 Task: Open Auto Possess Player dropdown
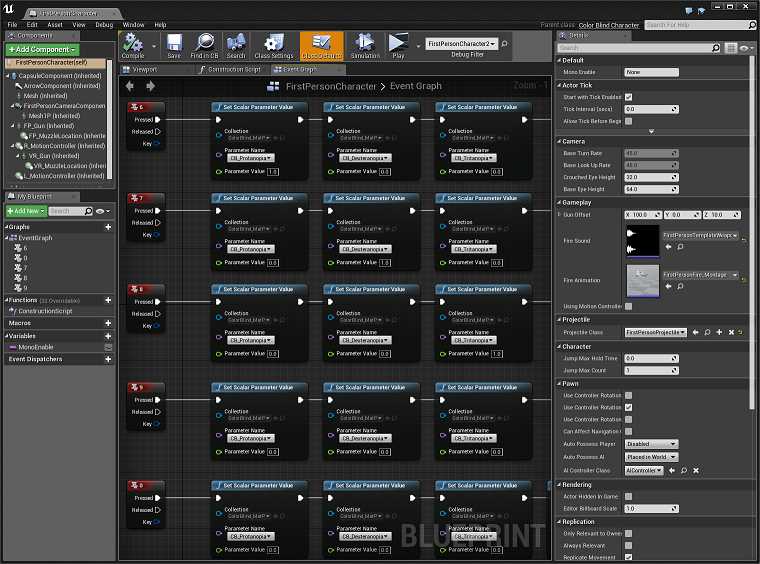click(651, 444)
